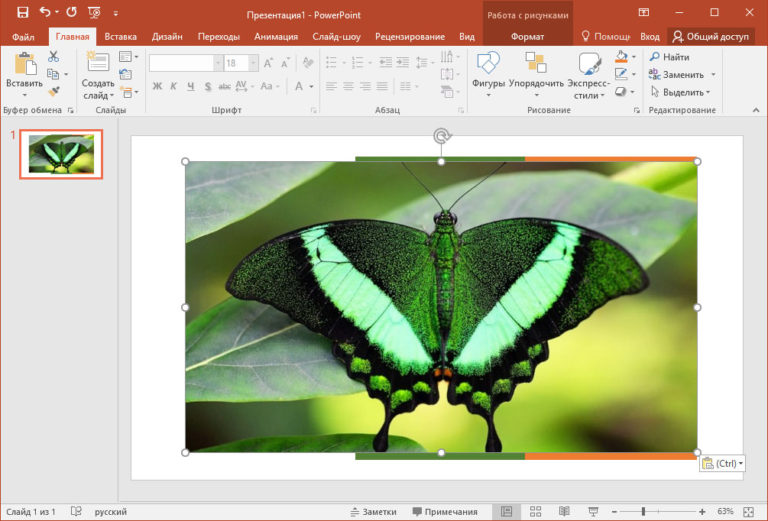The width and height of the screenshot is (768, 521).
Task: Toggle Bold (Ж) formatting
Action: pyautogui.click(x=157, y=85)
